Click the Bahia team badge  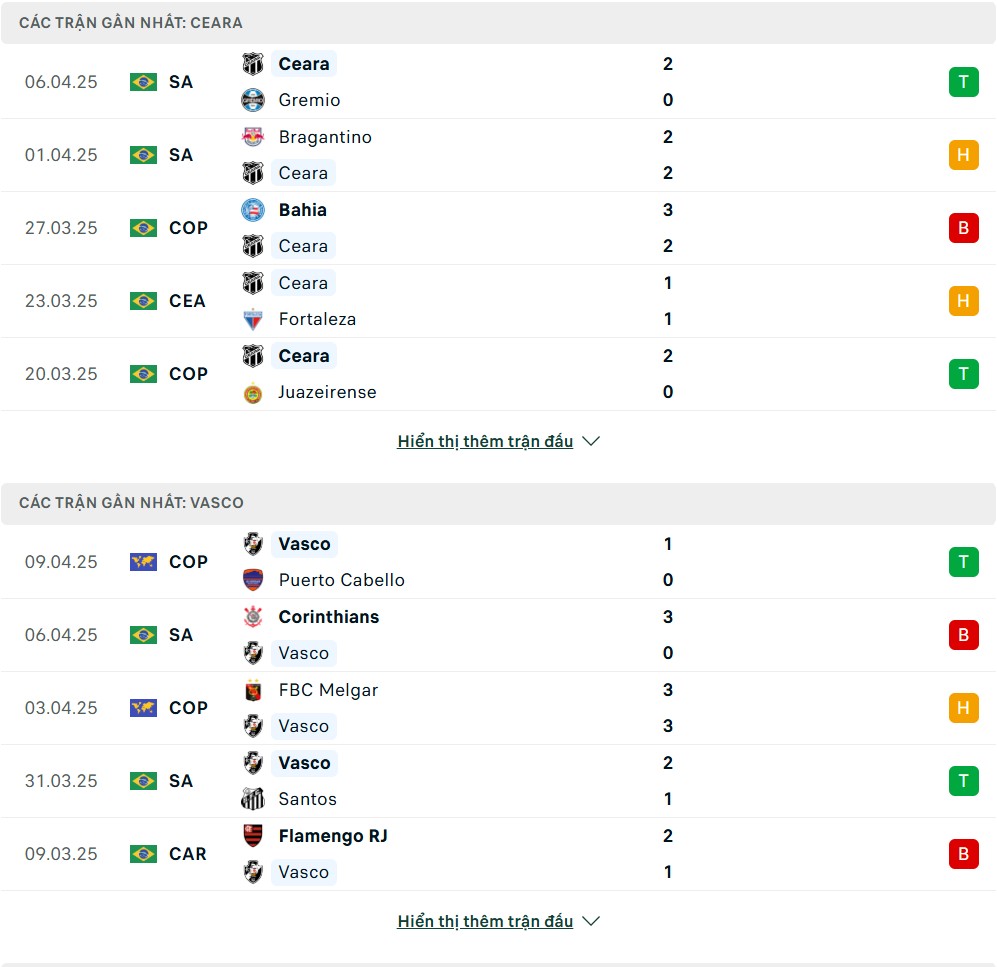(253, 210)
